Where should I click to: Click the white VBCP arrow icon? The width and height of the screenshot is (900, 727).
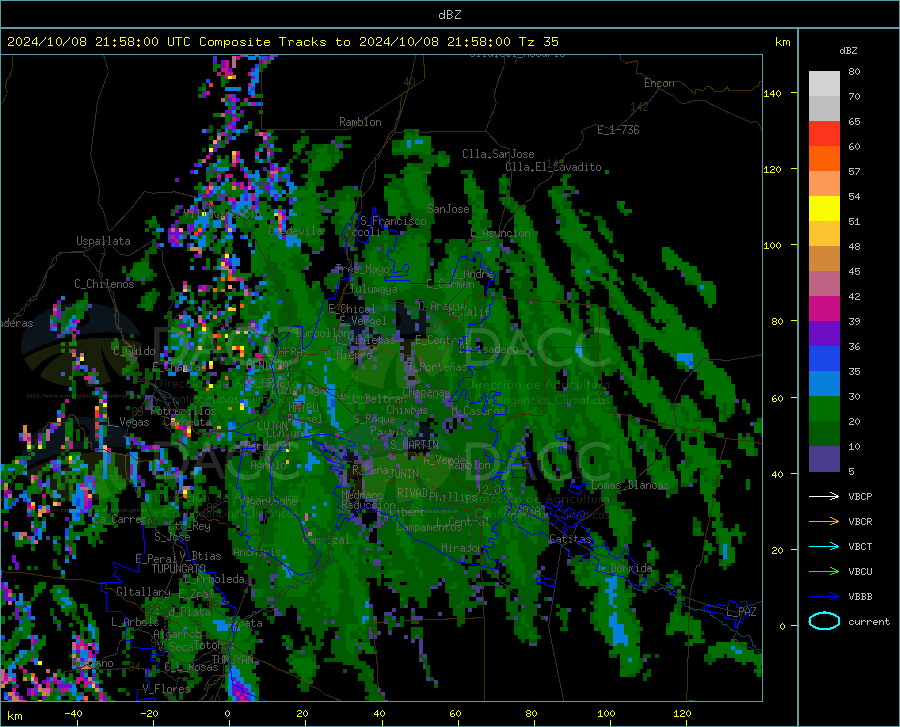[x=824, y=496]
